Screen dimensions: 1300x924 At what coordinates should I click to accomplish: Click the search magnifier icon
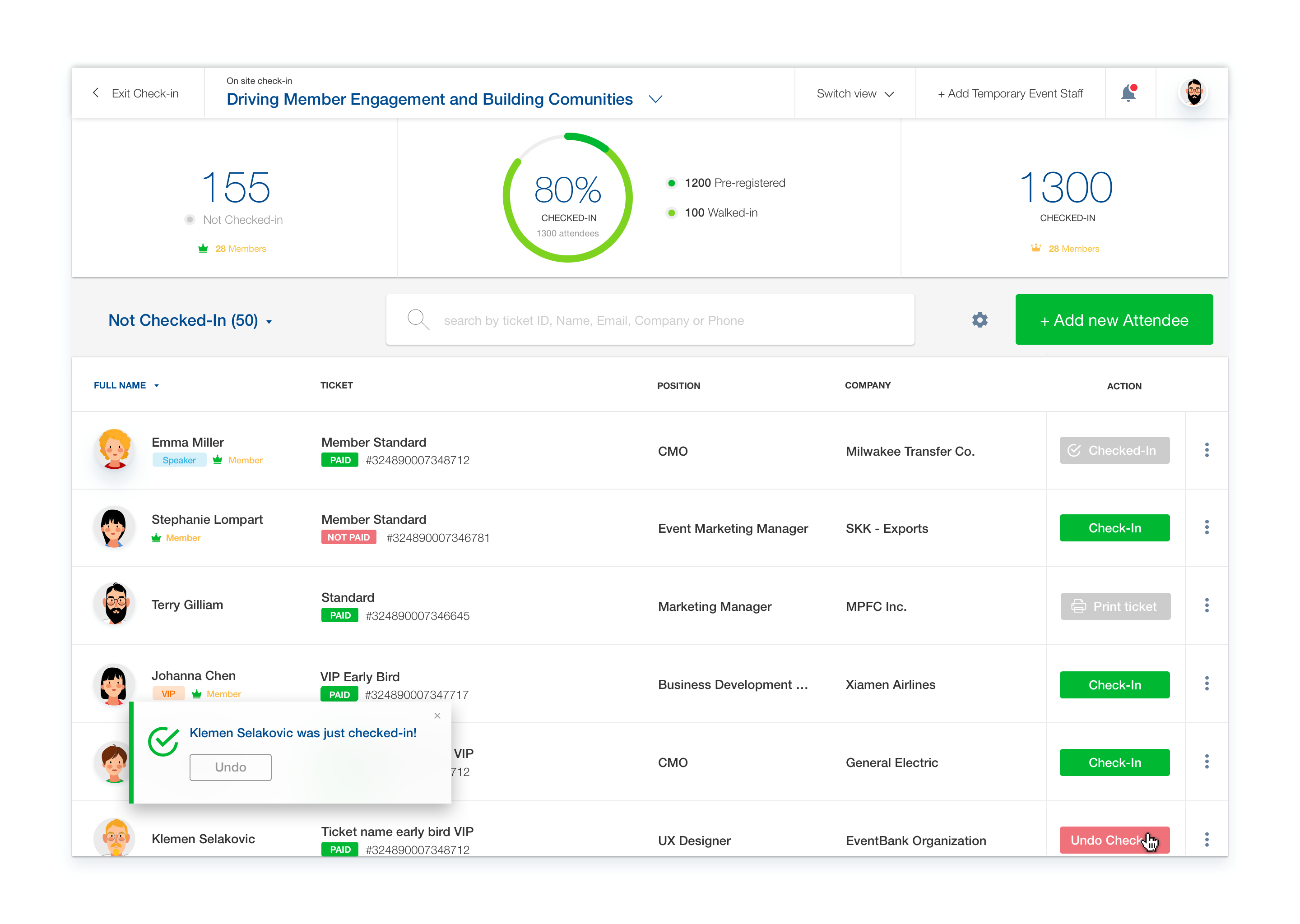pyautogui.click(x=418, y=320)
